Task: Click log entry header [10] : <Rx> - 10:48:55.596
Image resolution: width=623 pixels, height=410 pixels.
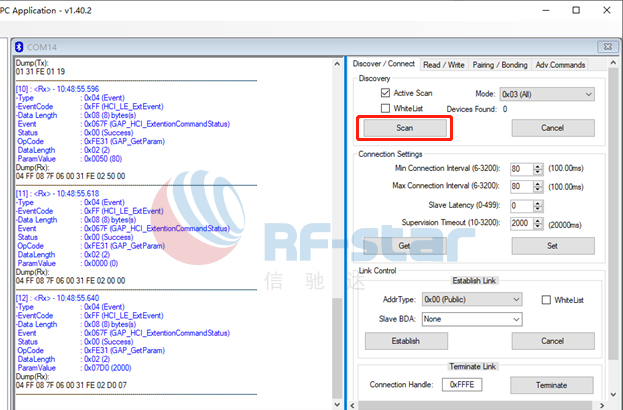Action: 57,89
